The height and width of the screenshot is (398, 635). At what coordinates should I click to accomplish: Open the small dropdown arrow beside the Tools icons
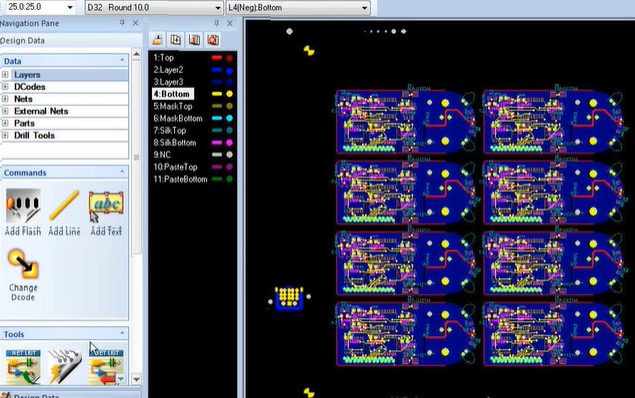click(121, 379)
